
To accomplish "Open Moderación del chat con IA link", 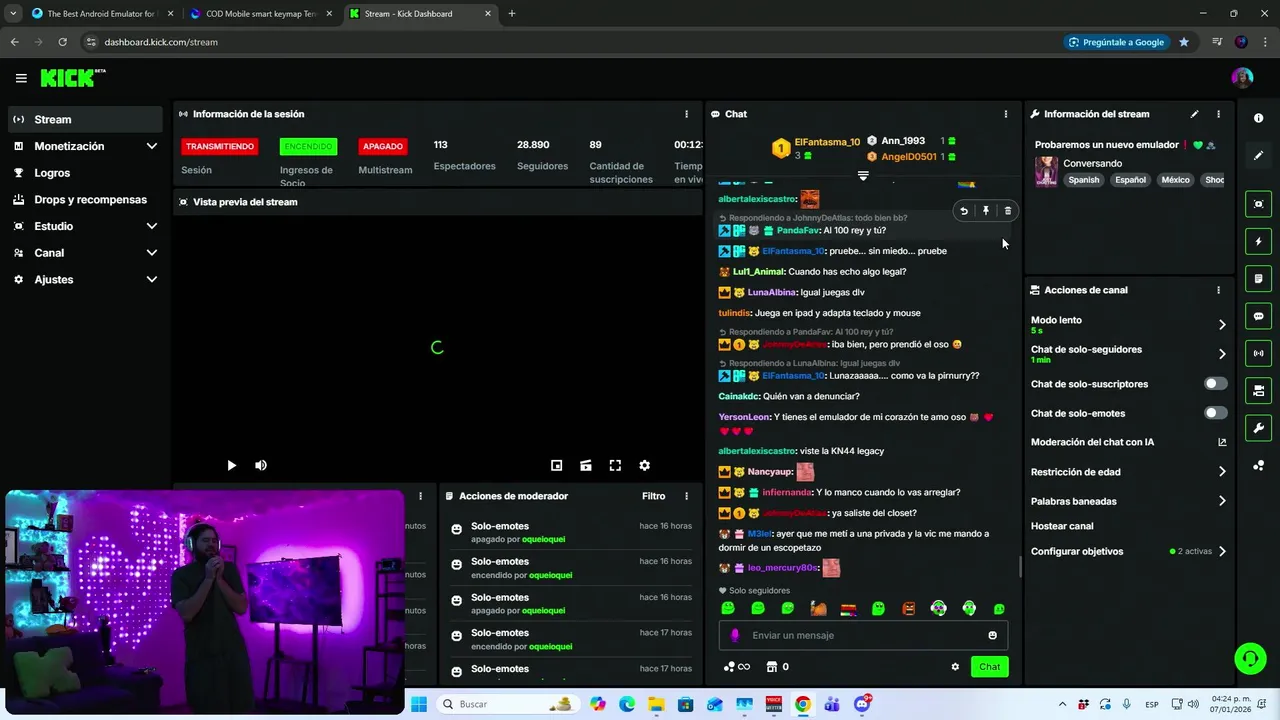I will tap(1128, 442).
